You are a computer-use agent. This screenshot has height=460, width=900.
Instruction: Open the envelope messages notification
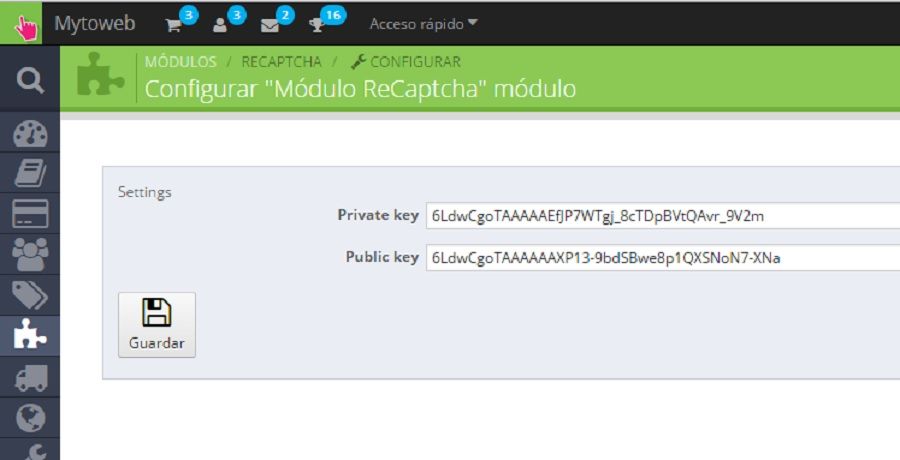tap(269, 25)
